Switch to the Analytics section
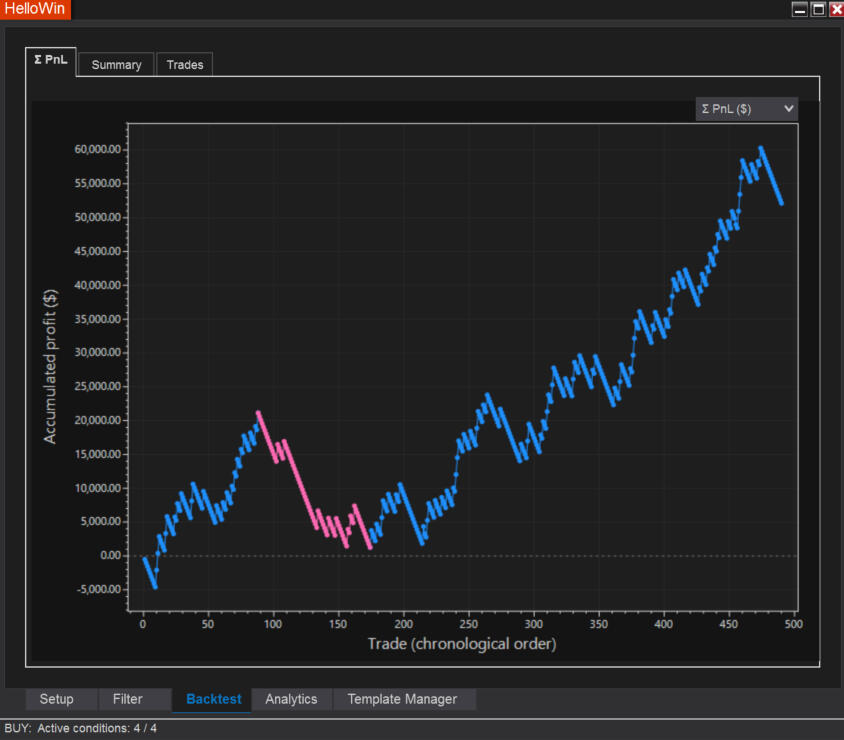This screenshot has height=740, width=844. coord(291,699)
